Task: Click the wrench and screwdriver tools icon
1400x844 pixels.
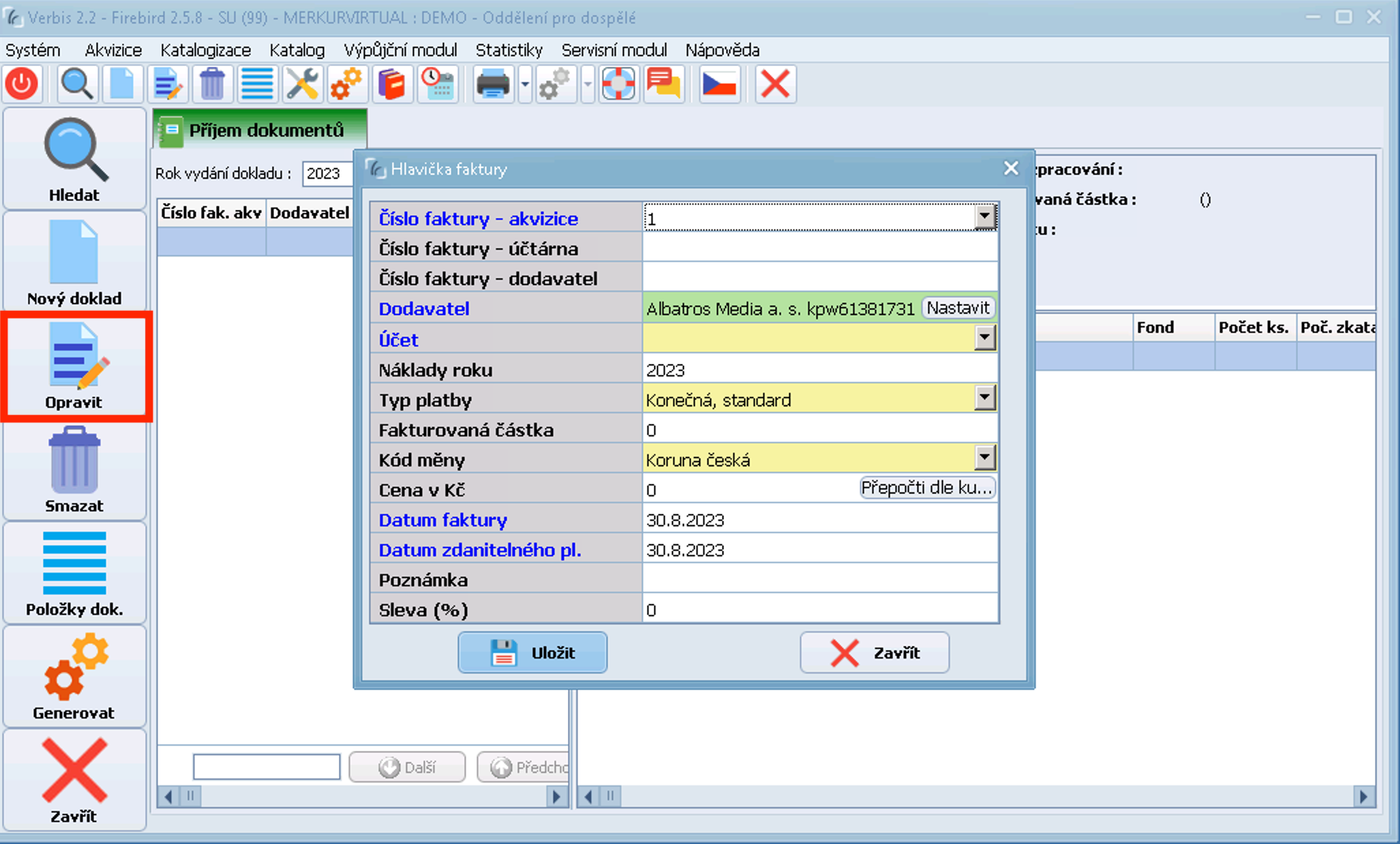Action: click(302, 85)
